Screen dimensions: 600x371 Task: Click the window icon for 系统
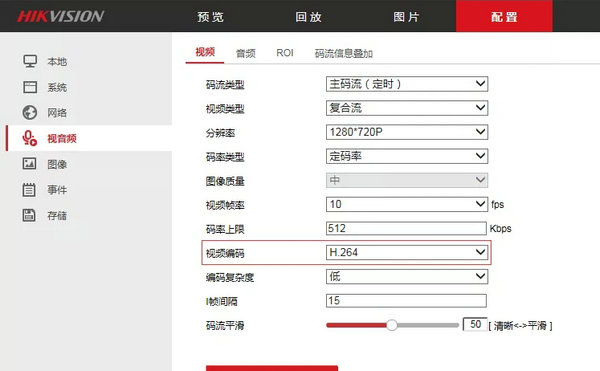click(x=30, y=87)
